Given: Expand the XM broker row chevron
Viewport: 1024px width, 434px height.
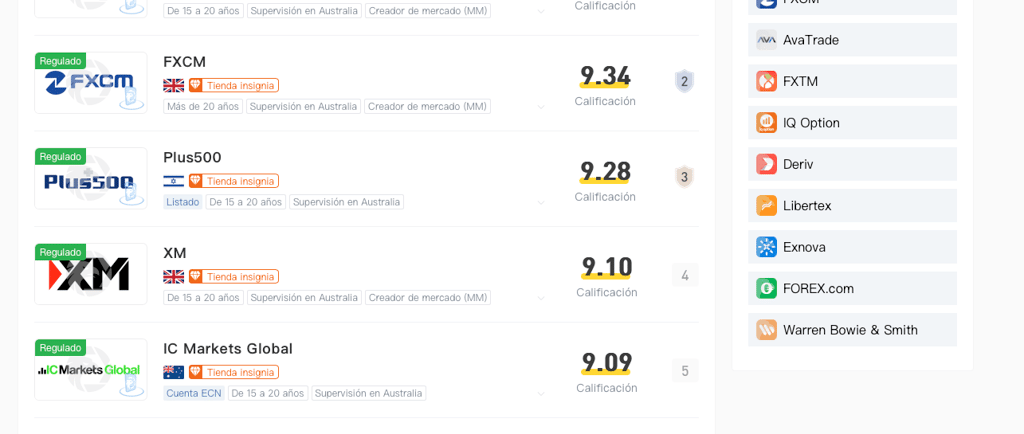Looking at the screenshot, I should coord(541,298).
